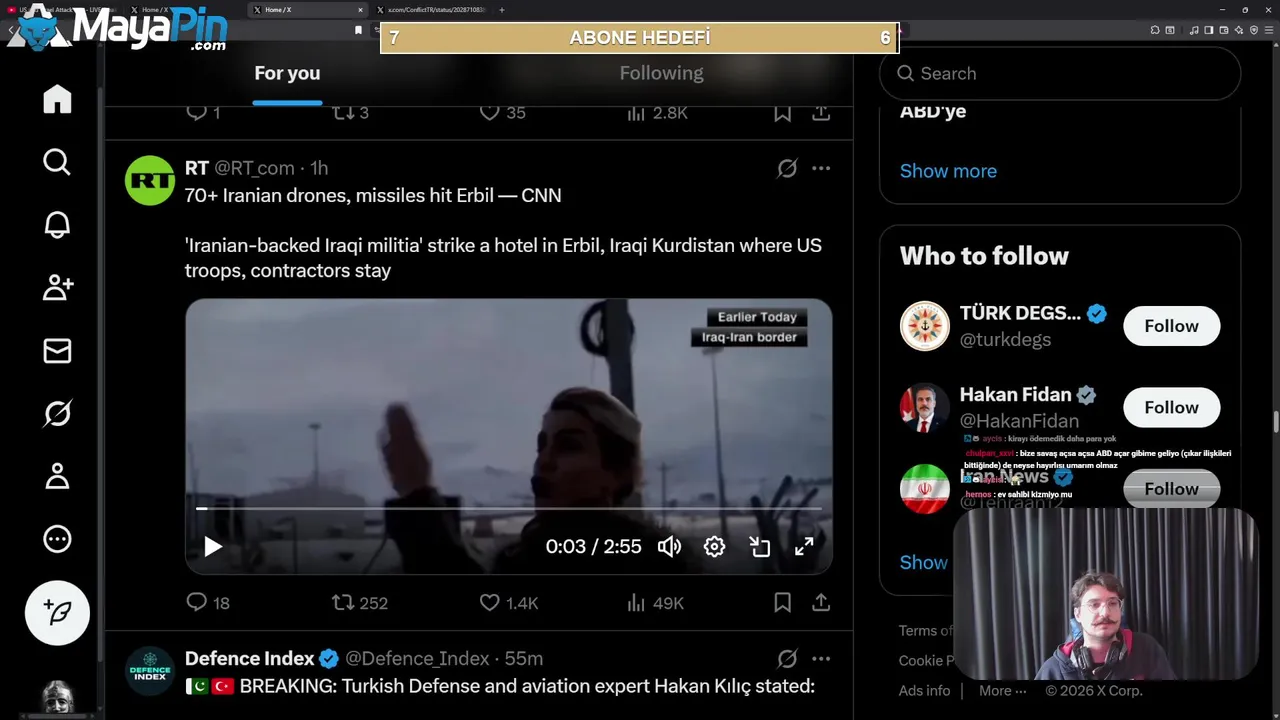Open the Defence Index avatar

point(150,671)
